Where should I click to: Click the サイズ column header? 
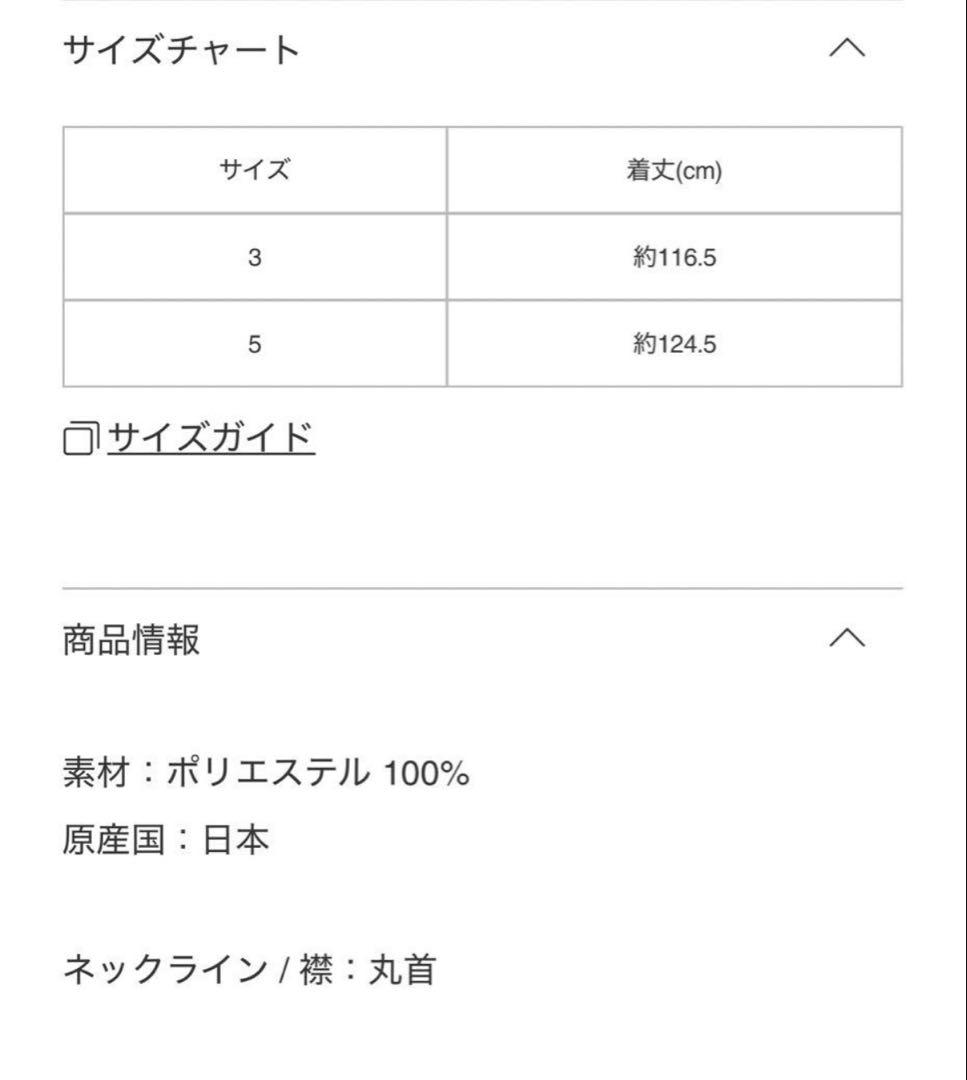coord(253,169)
